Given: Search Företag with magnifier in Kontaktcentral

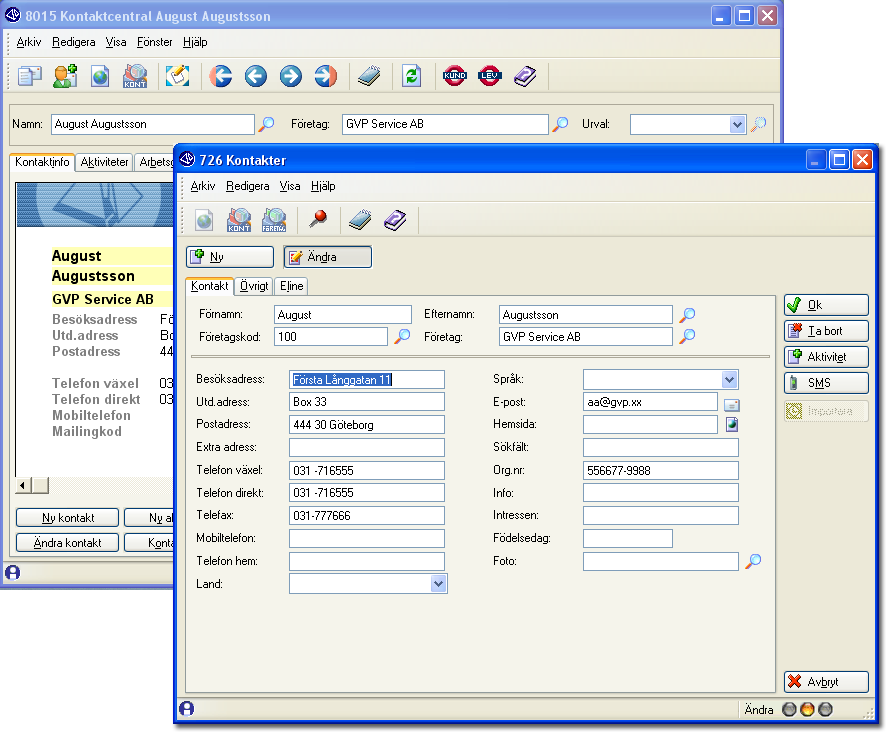Looking at the screenshot, I should 560,124.
